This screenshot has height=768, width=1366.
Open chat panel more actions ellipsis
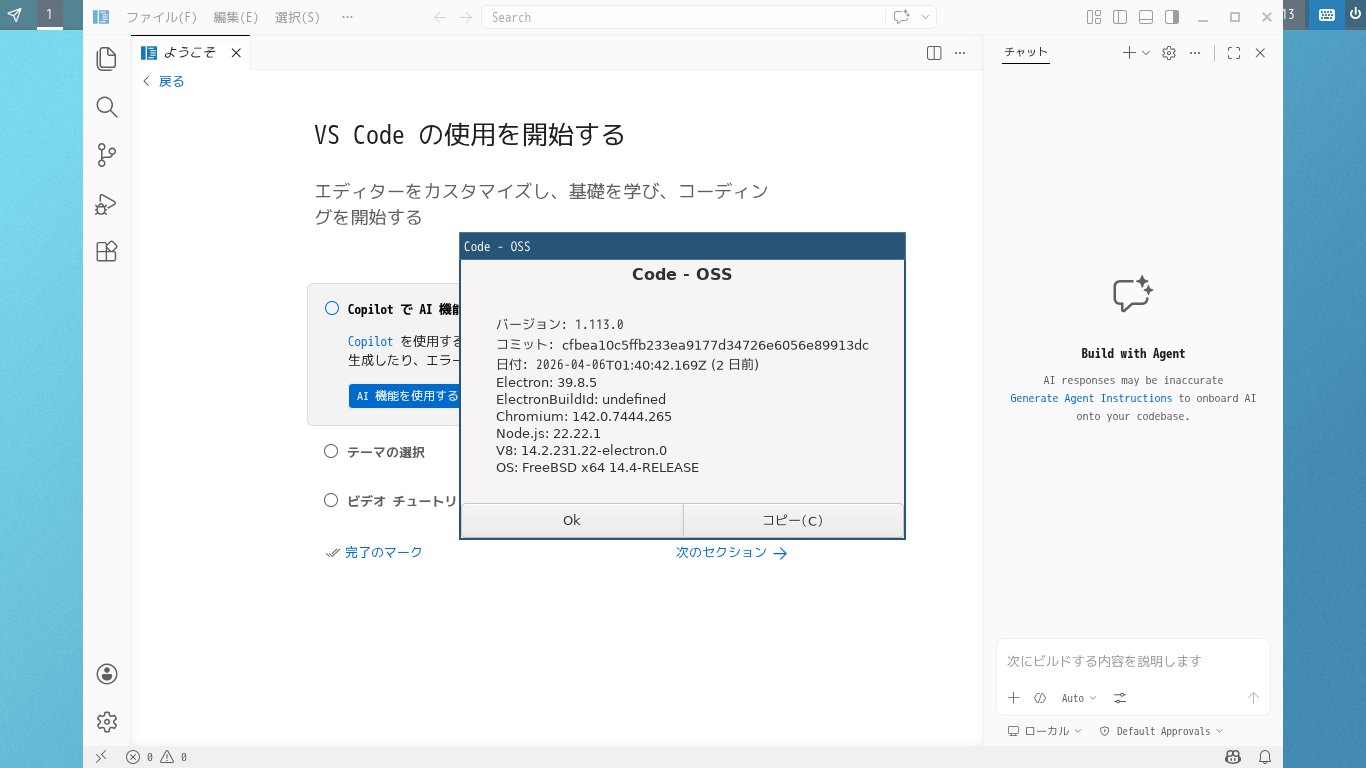coord(1195,53)
